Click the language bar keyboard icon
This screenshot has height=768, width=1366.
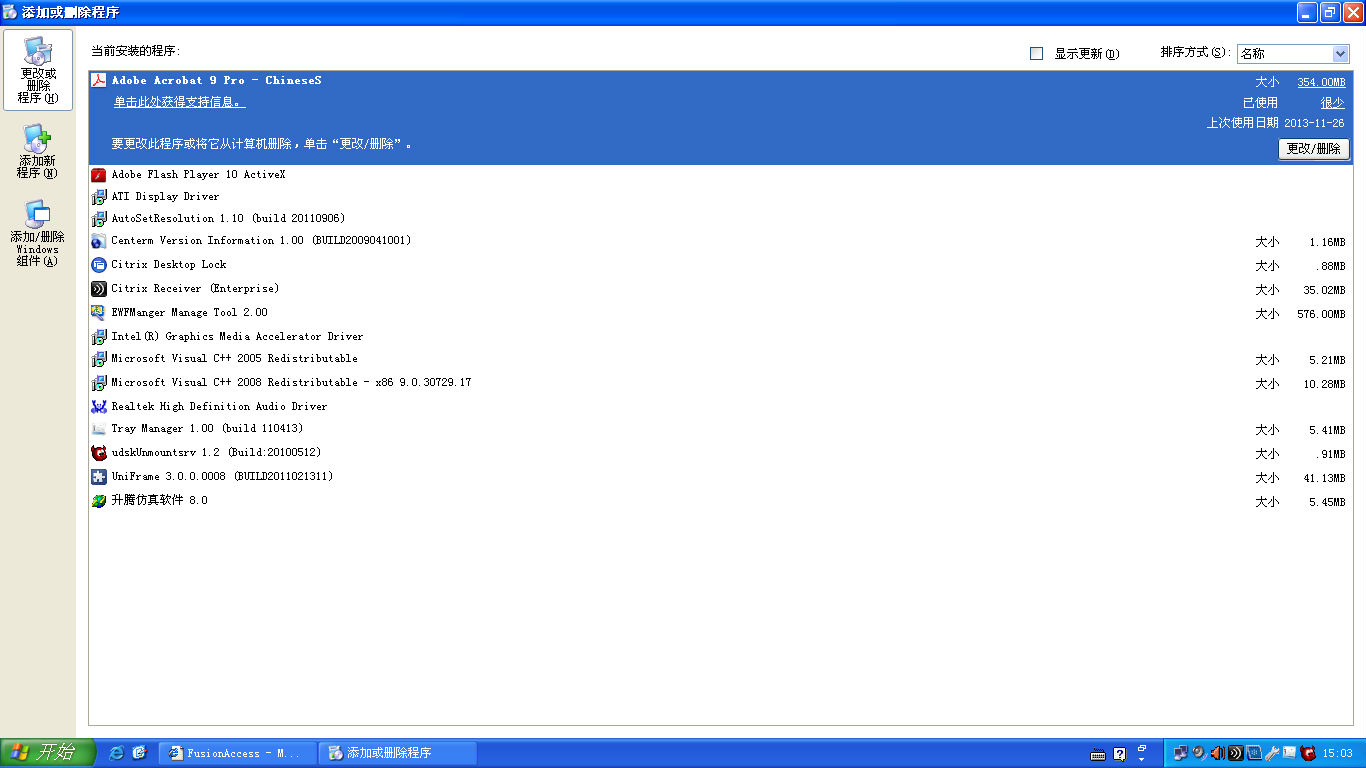coord(1097,754)
